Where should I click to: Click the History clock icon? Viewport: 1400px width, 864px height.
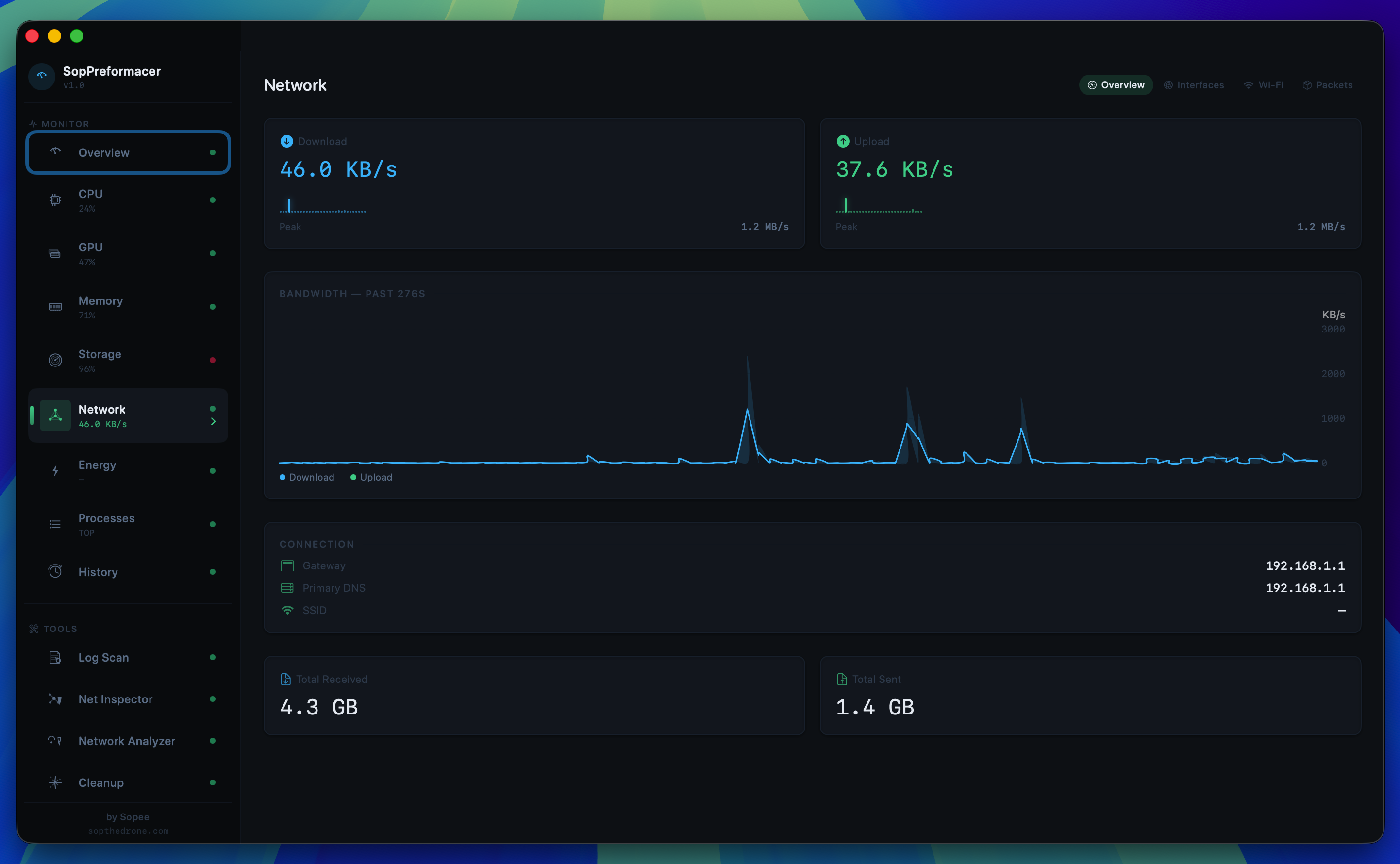pos(55,571)
